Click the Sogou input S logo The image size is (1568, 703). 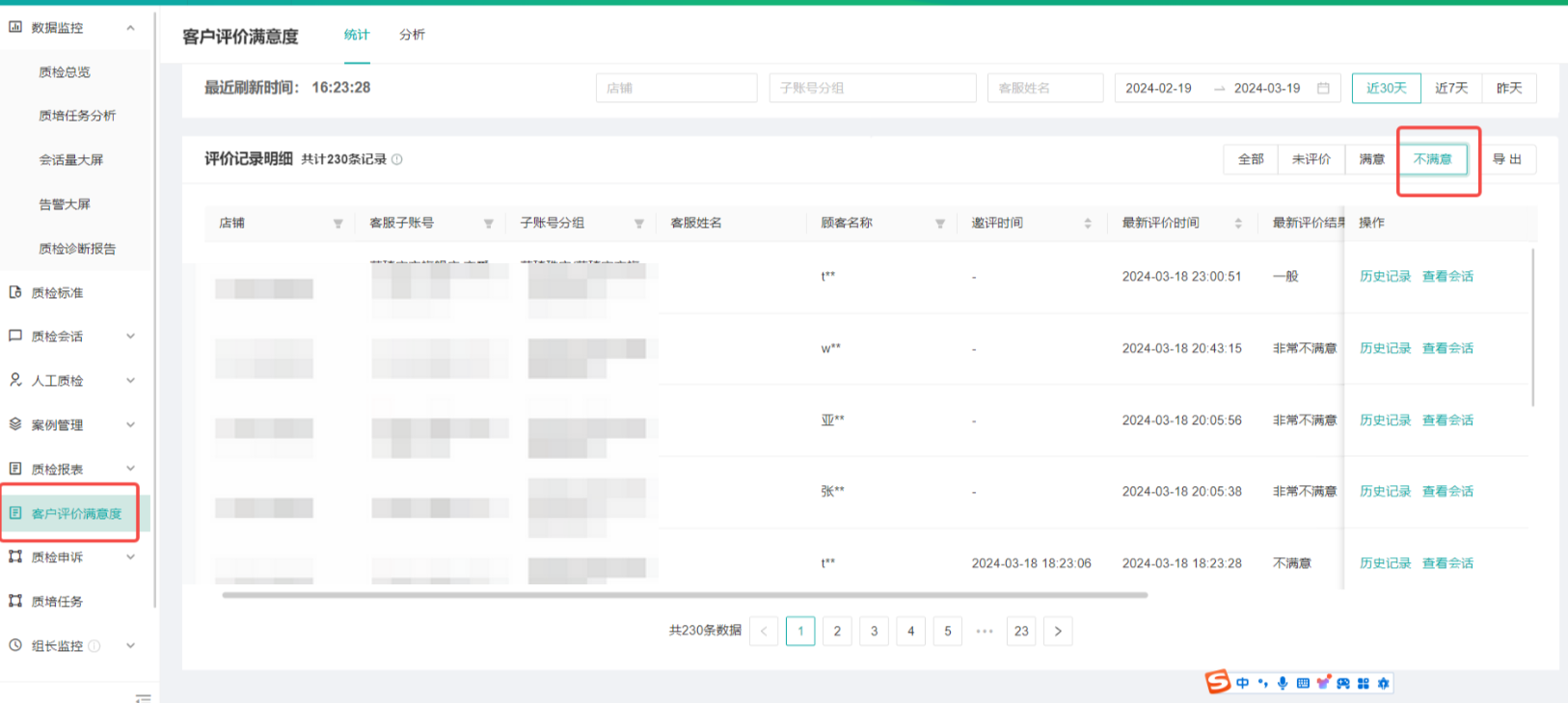(x=1218, y=682)
